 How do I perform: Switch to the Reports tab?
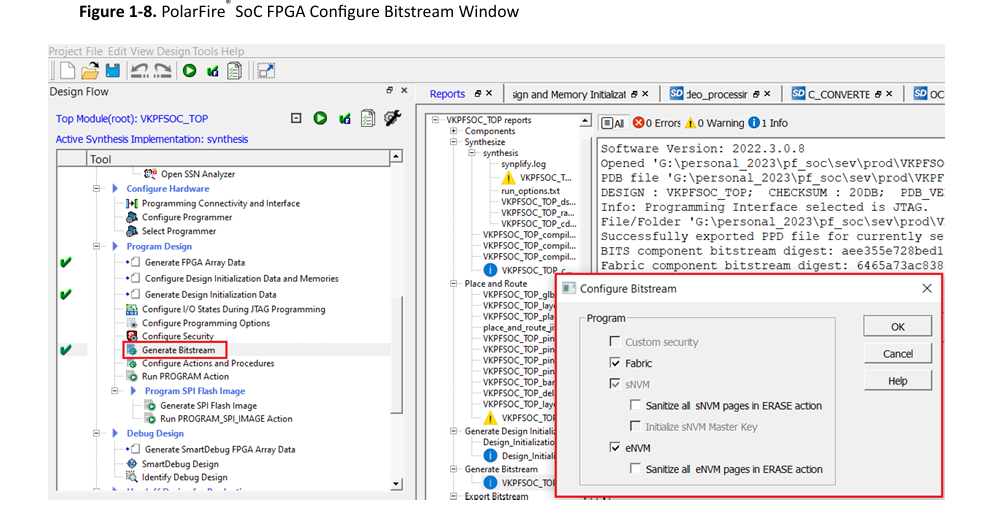pyautogui.click(x=447, y=93)
